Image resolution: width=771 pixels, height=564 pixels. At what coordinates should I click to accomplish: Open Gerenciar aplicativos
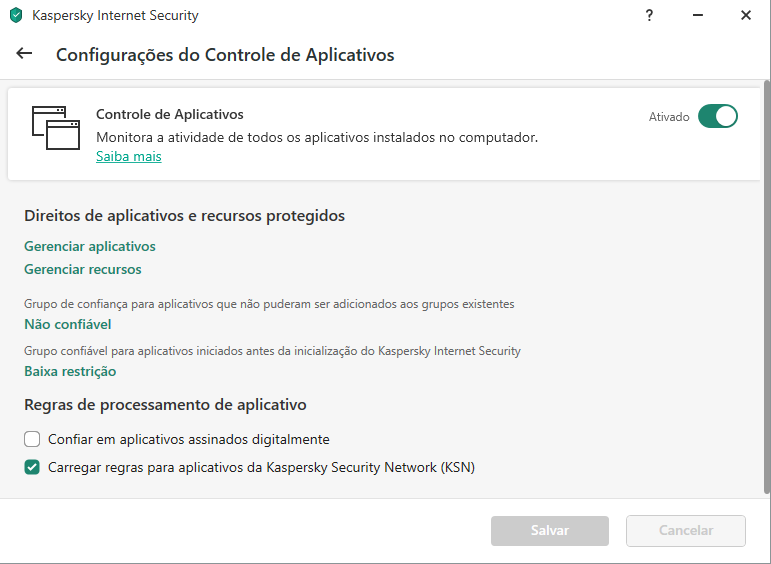pos(89,246)
